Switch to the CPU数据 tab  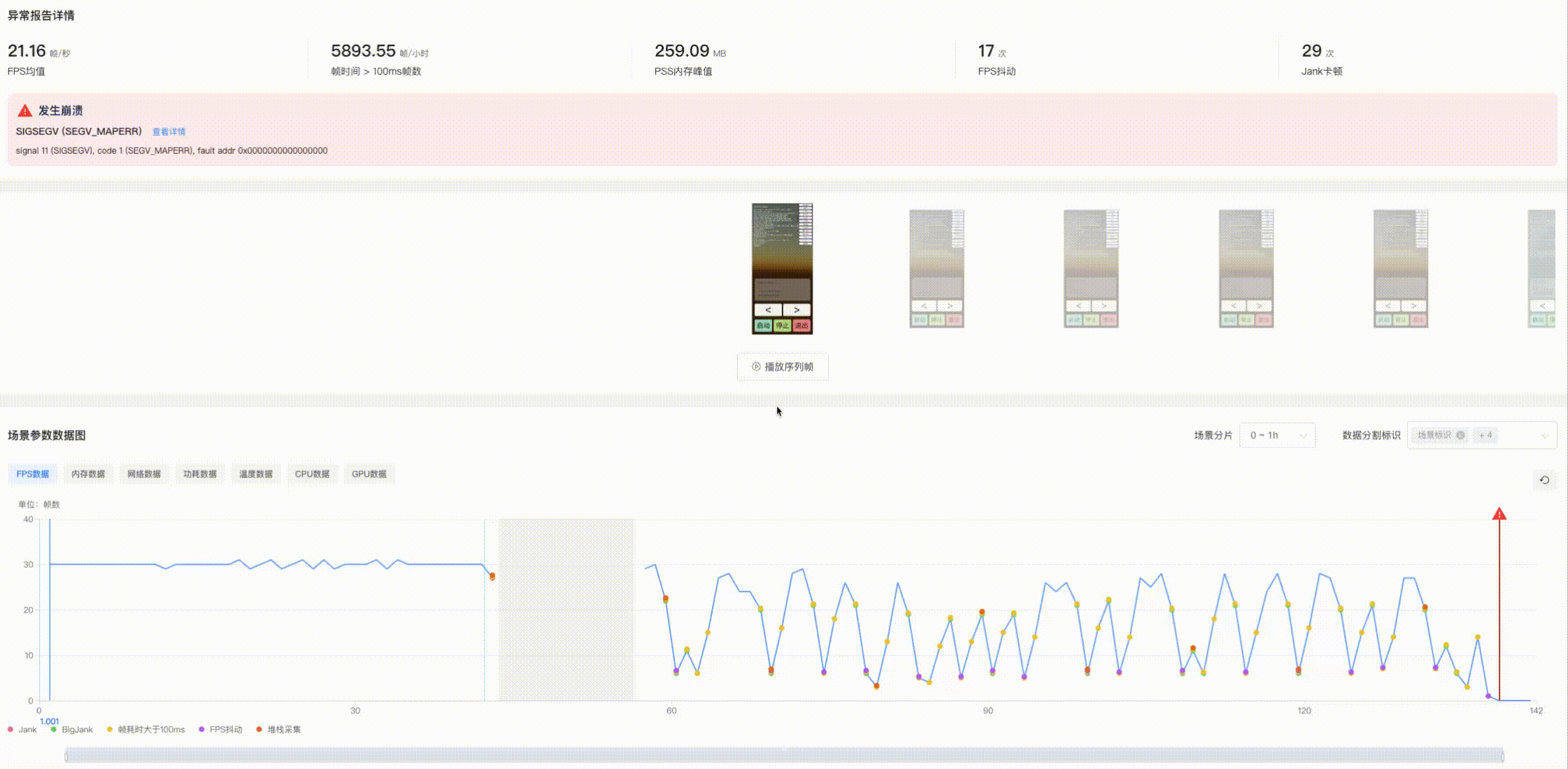click(312, 474)
